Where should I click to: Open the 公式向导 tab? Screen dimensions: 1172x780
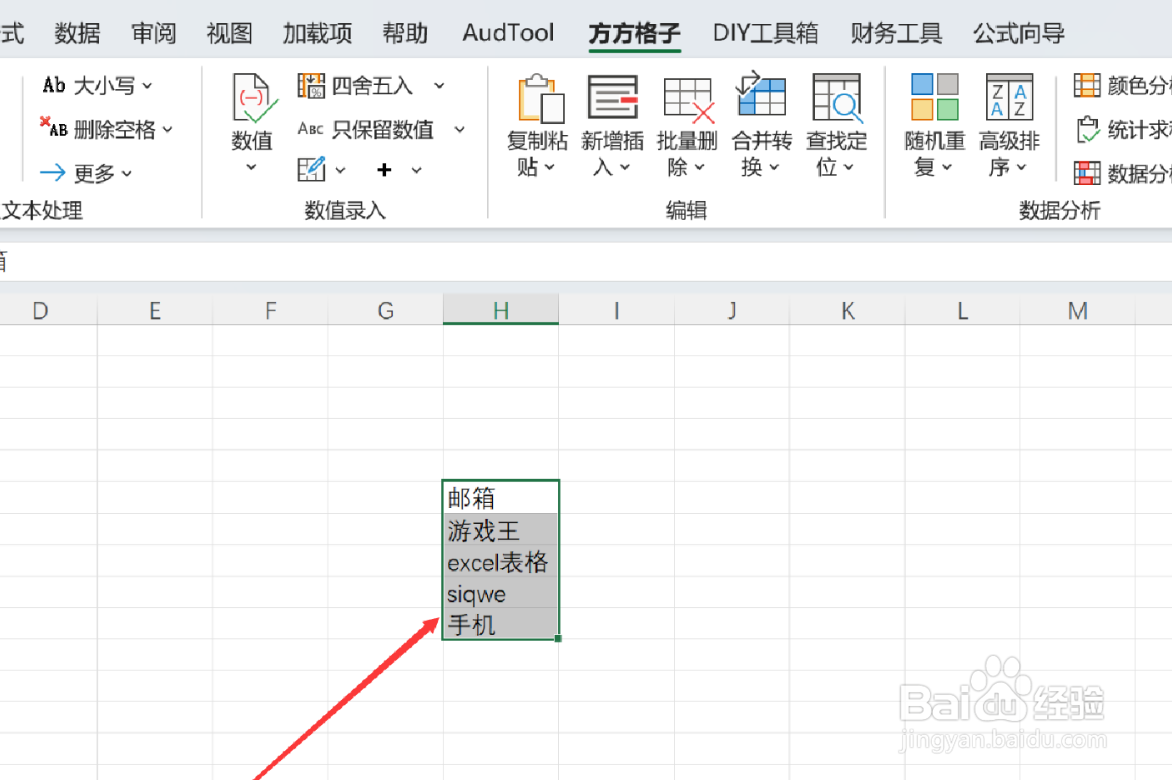1019,33
